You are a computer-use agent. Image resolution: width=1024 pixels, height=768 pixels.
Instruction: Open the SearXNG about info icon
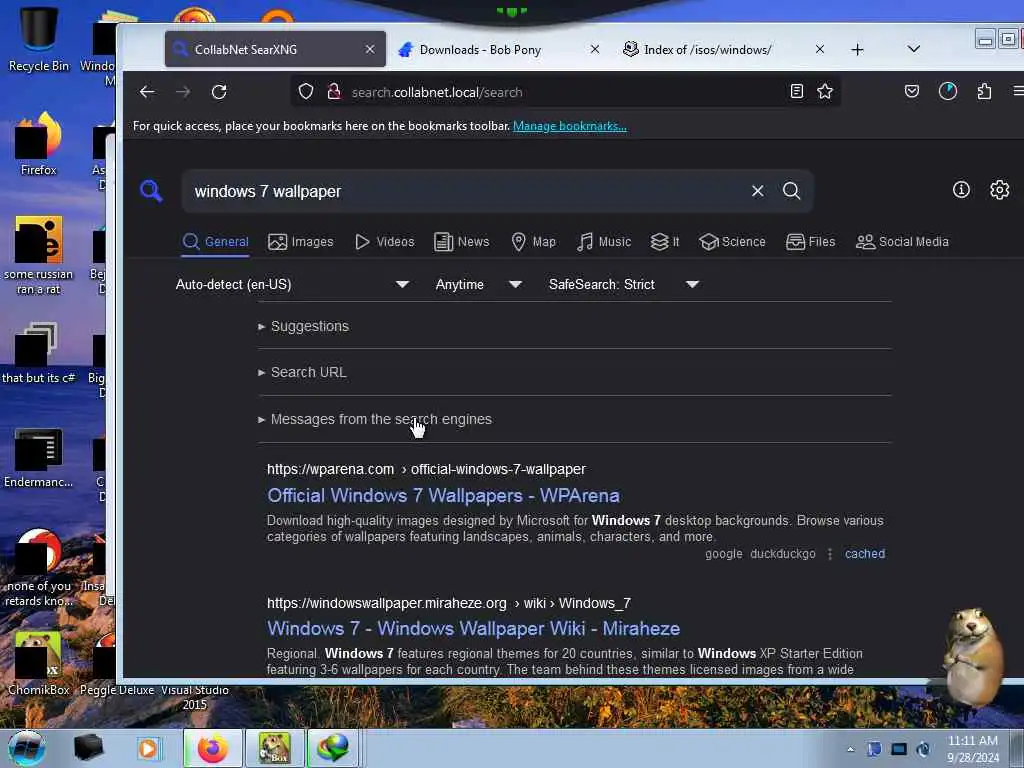click(961, 189)
